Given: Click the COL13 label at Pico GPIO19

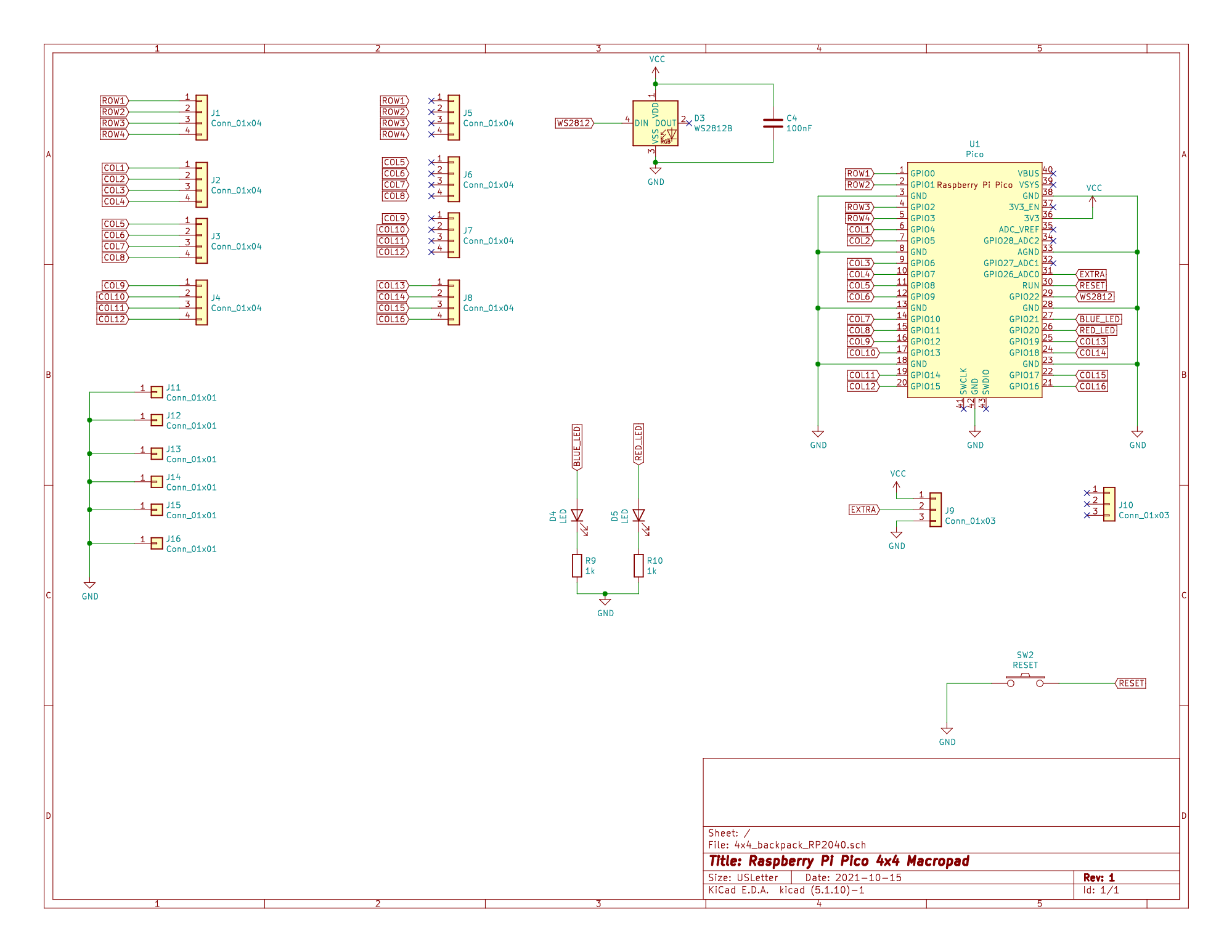Looking at the screenshot, I should (x=1092, y=341).
